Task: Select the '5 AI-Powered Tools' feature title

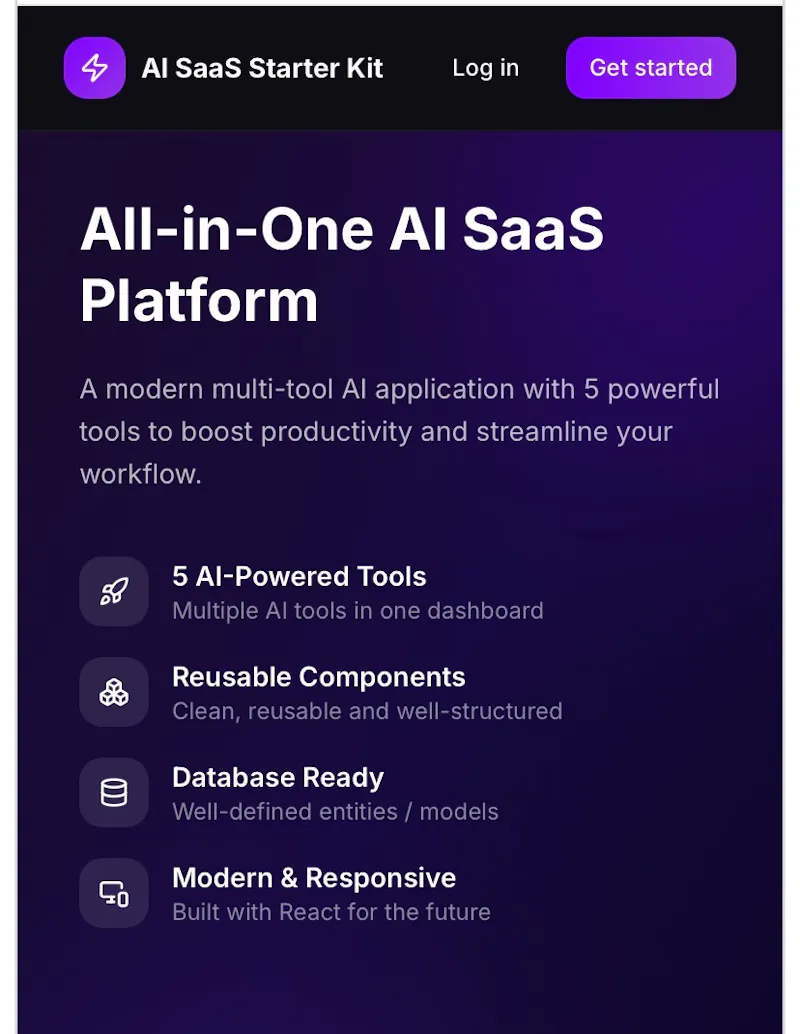Action: point(299,576)
